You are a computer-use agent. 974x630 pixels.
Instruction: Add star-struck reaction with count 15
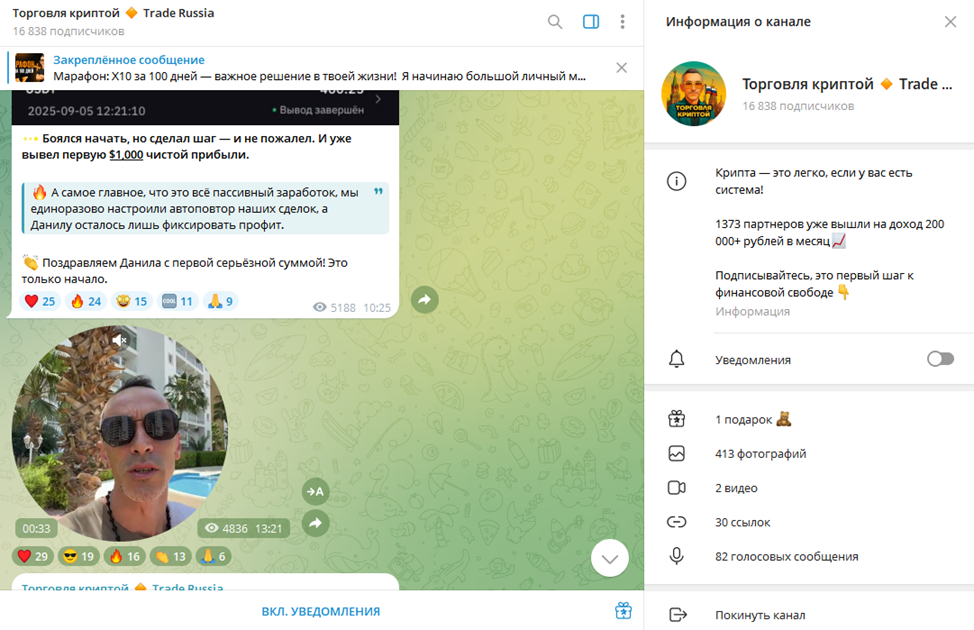click(132, 301)
